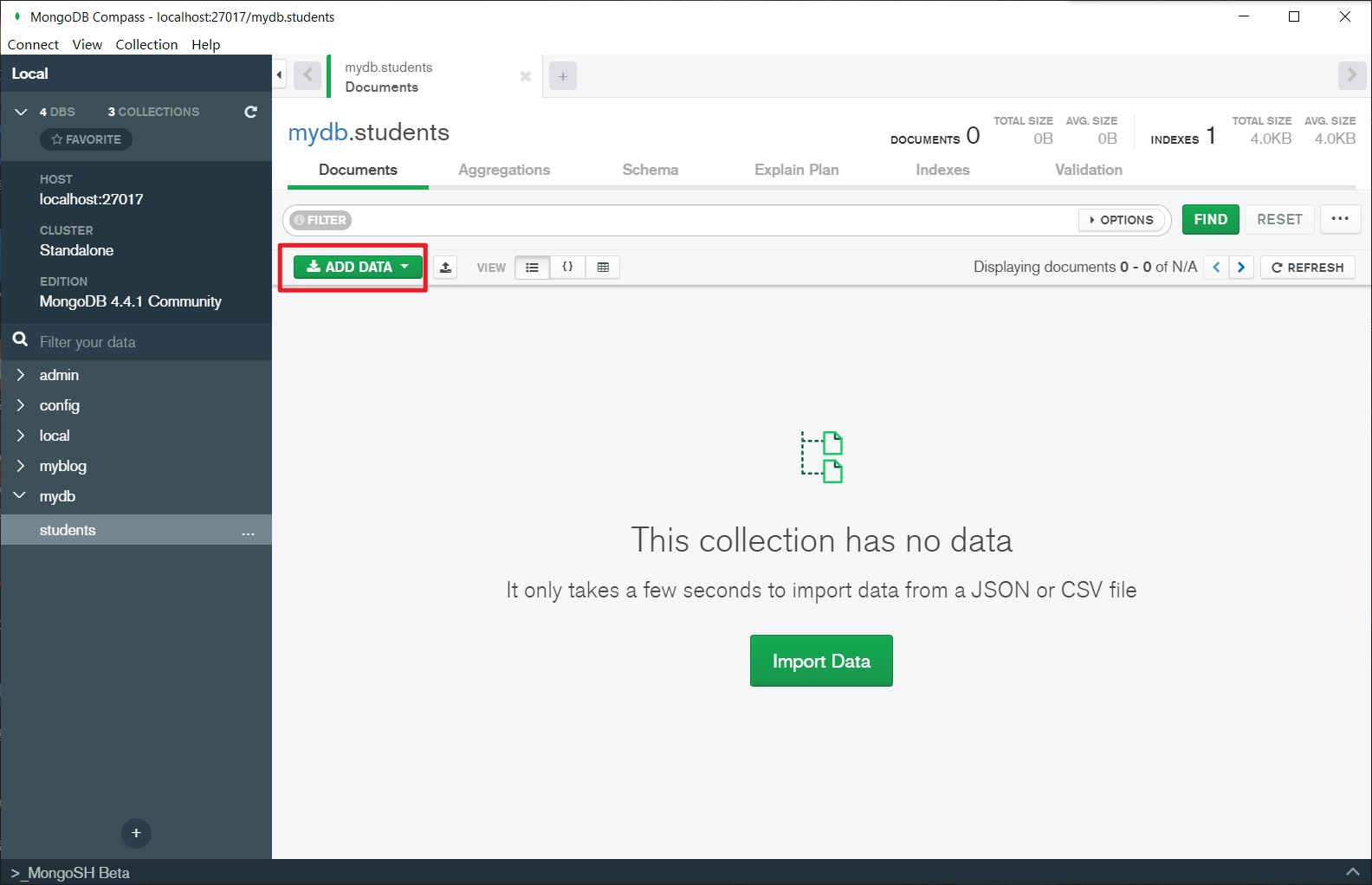This screenshot has height=885, width=1372.
Task: Switch to List view
Action: (x=532, y=268)
